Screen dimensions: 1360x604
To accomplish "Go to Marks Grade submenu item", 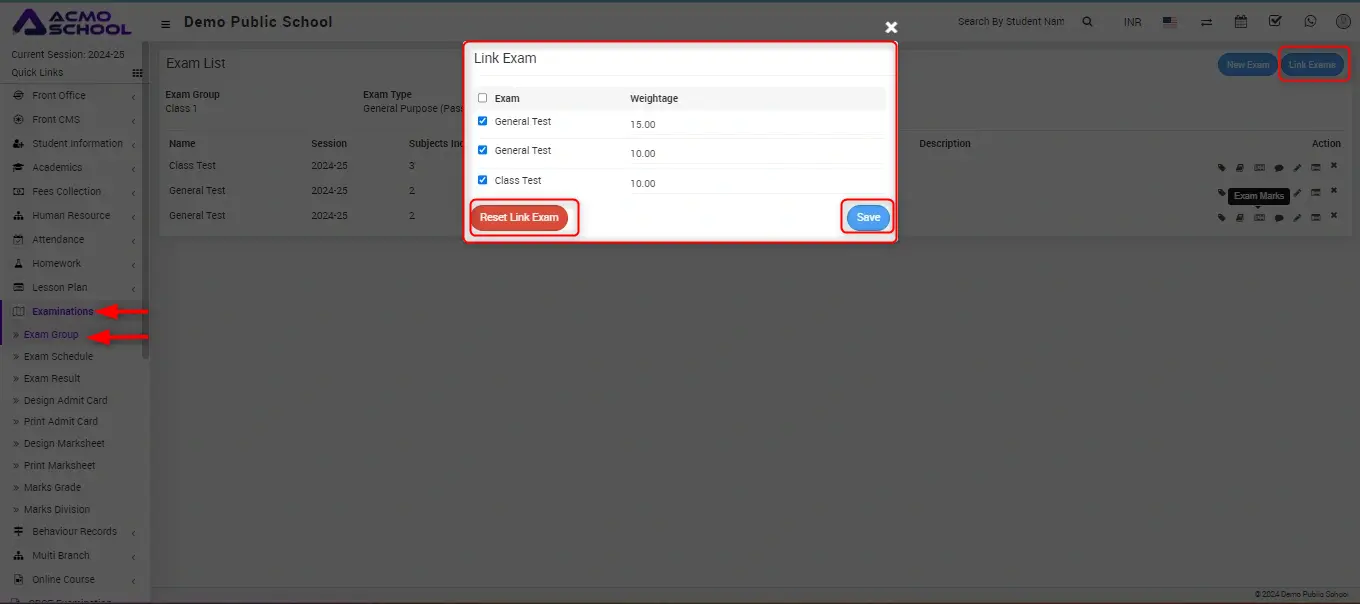I will (x=52, y=488).
